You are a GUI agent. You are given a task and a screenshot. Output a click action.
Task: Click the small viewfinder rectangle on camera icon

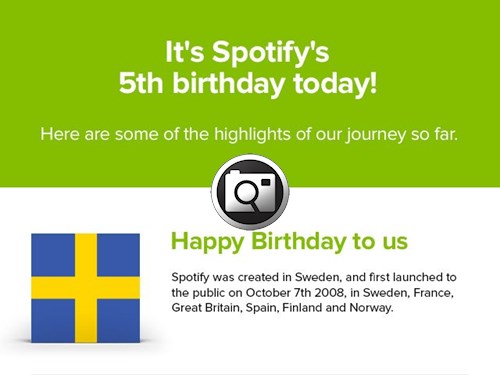(x=266, y=182)
